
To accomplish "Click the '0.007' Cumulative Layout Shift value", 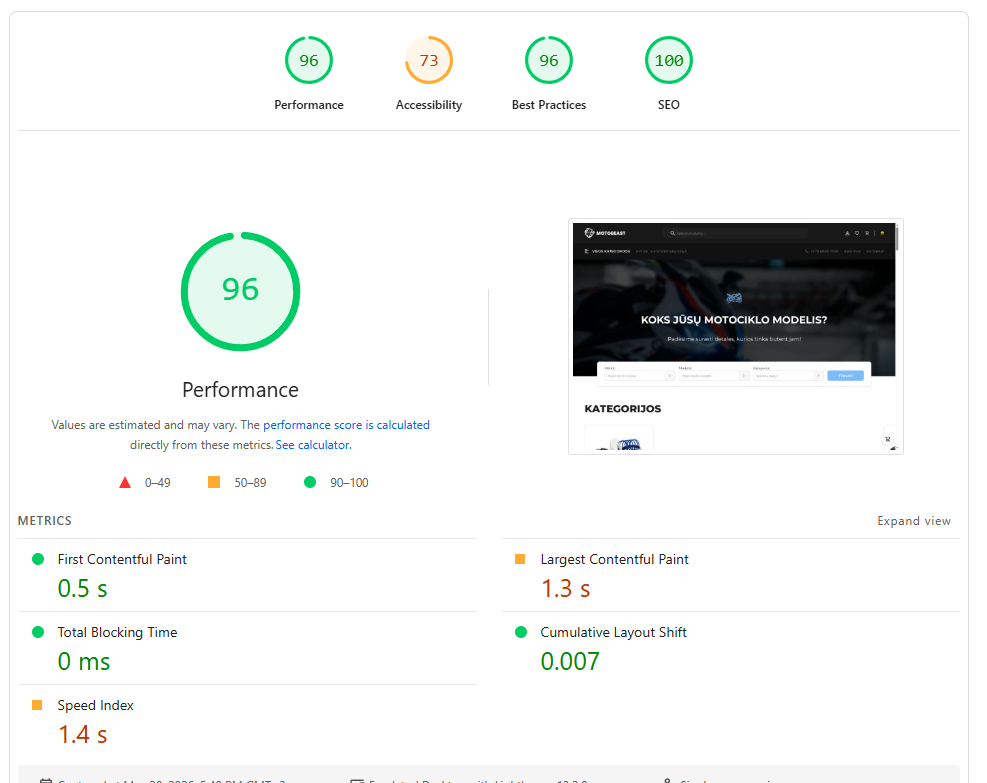I will tap(570, 662).
